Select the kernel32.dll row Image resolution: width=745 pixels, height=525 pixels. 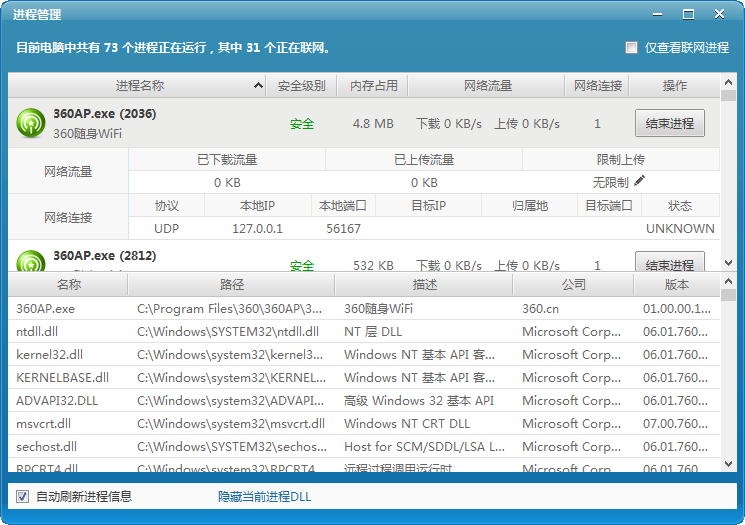click(364, 354)
